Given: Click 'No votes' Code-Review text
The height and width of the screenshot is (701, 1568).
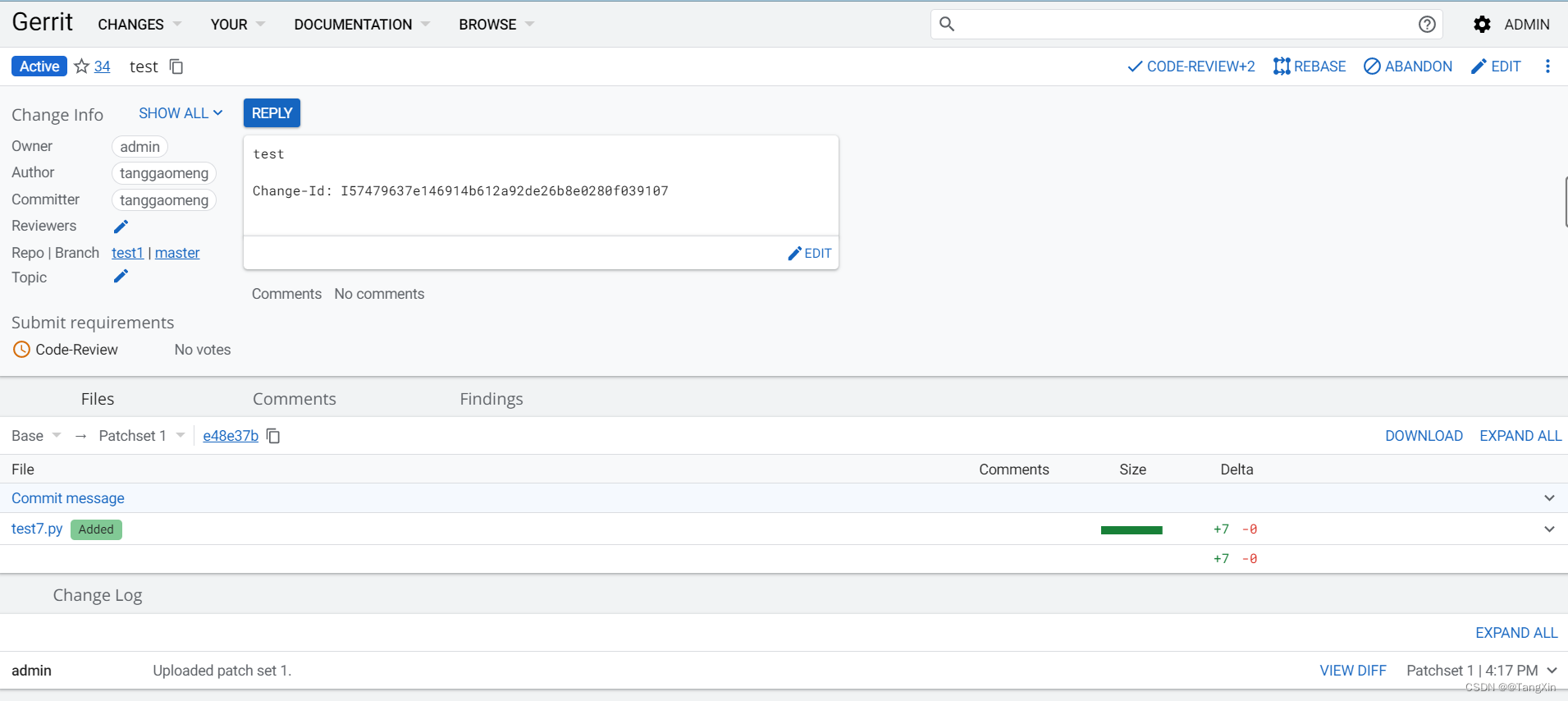Looking at the screenshot, I should tap(203, 350).
